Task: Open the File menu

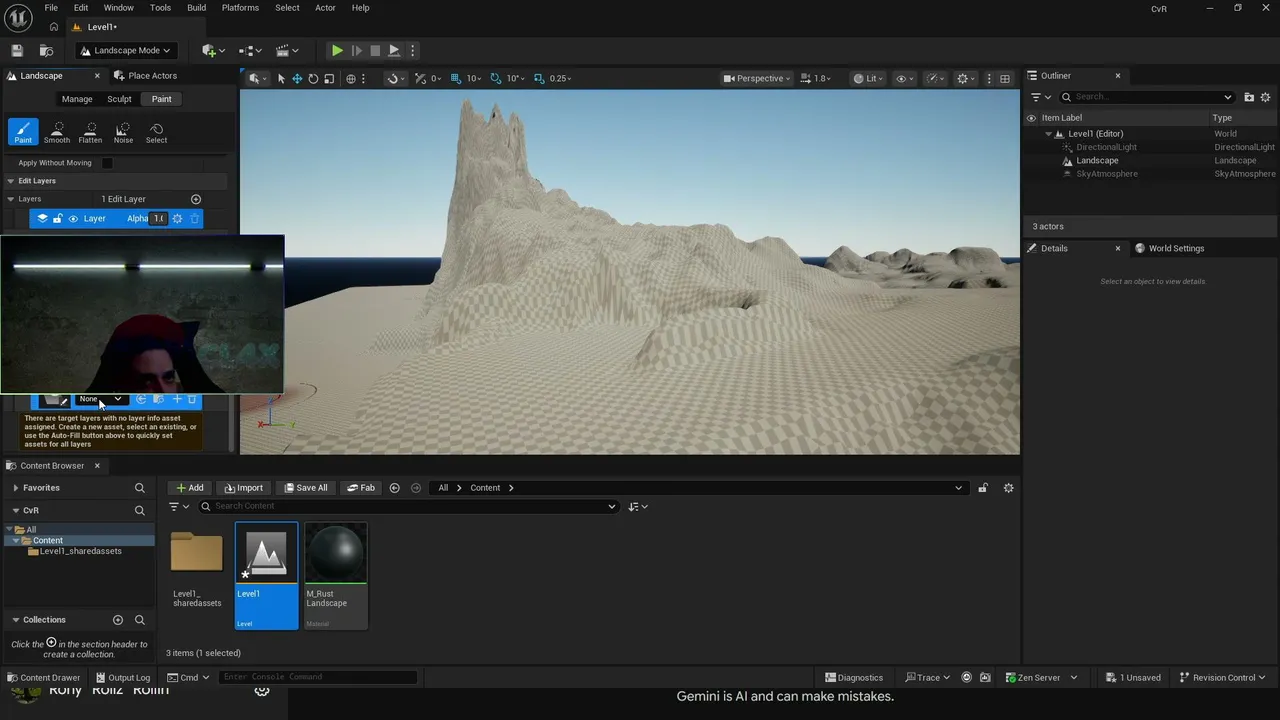Action: (x=51, y=8)
